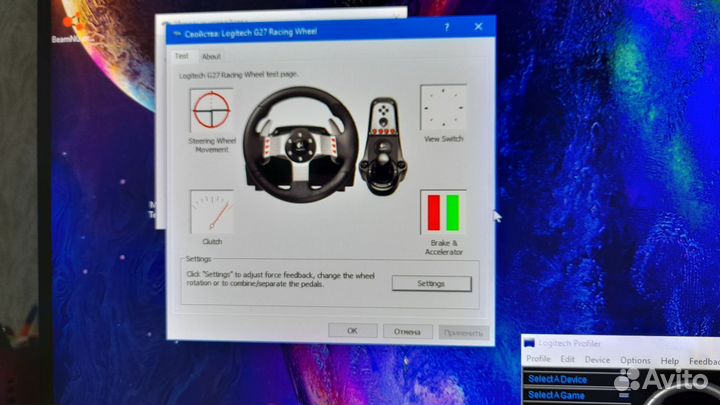Switch to the About tab
Image resolution: width=720 pixels, height=405 pixels.
[x=211, y=57]
